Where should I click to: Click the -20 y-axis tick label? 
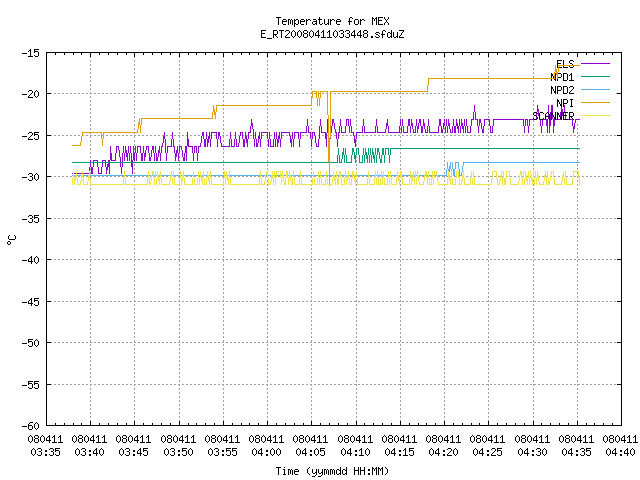[x=31, y=94]
